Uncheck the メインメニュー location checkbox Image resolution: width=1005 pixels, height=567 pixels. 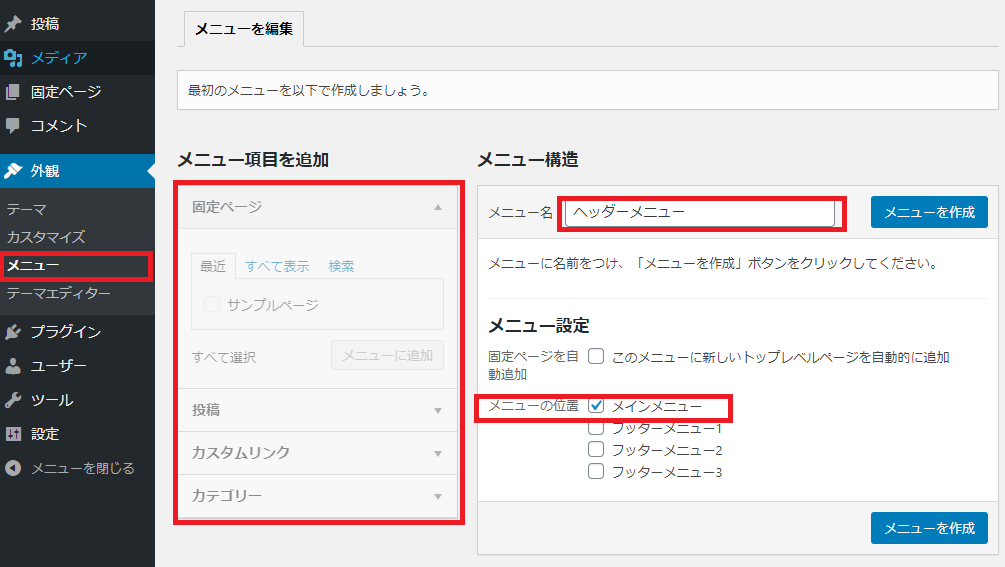596,406
